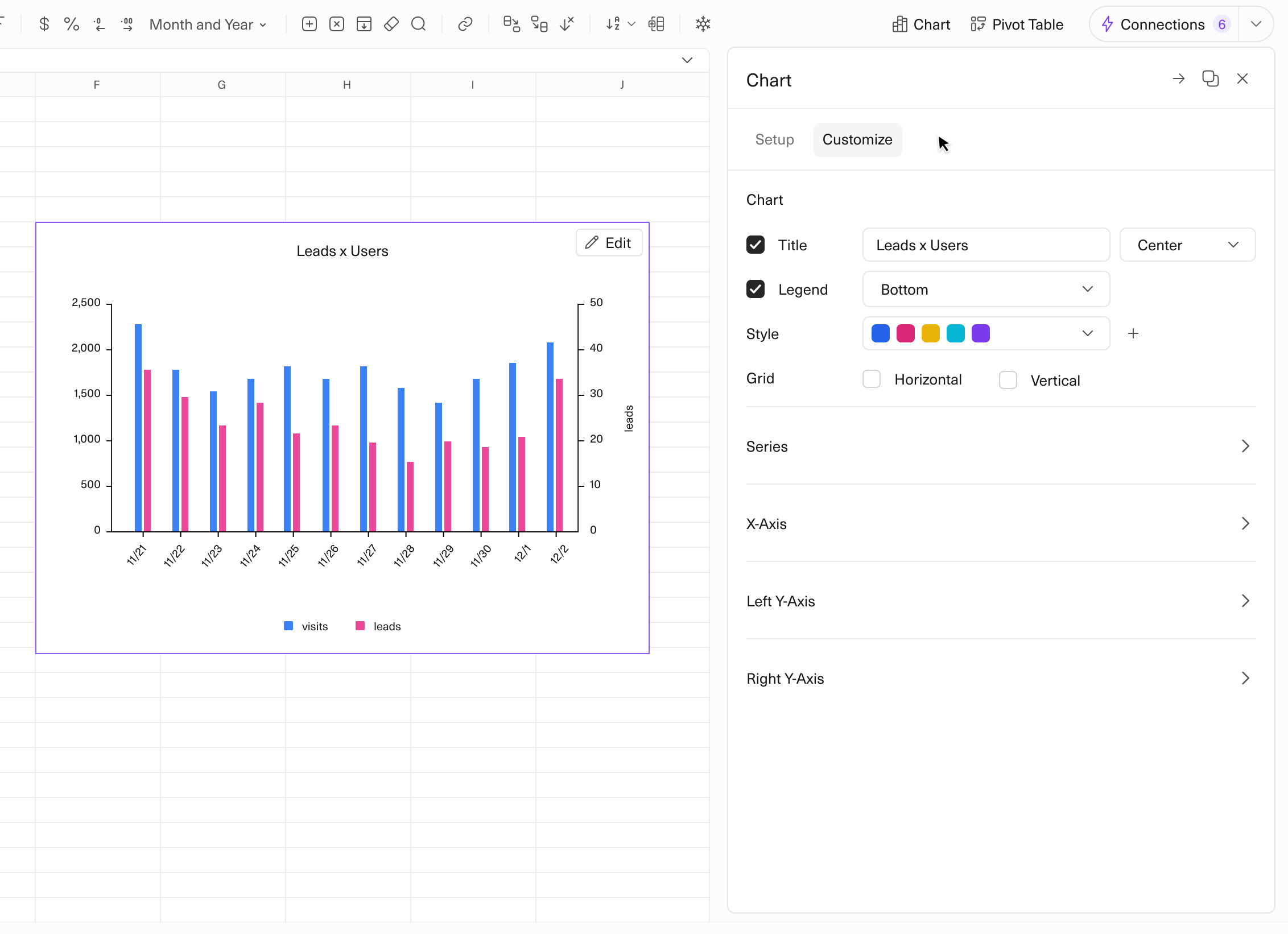1288x934 pixels.
Task: Open the Legend position Bottom dropdown
Action: click(986, 290)
